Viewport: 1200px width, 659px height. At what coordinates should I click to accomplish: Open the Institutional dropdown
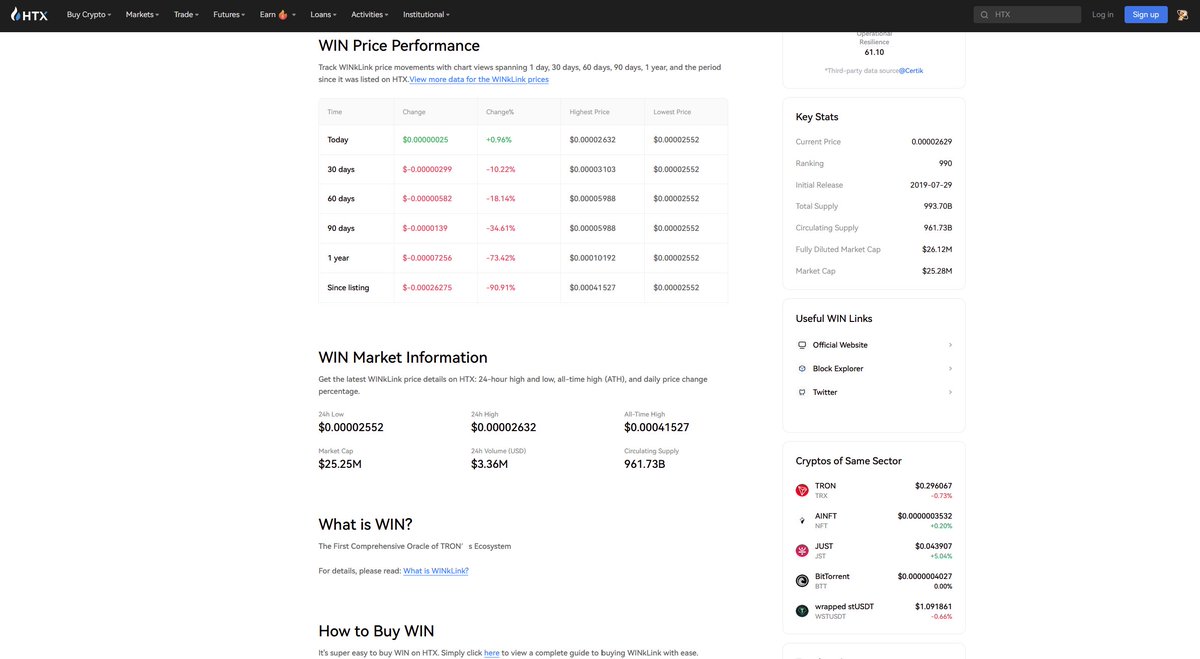point(426,15)
